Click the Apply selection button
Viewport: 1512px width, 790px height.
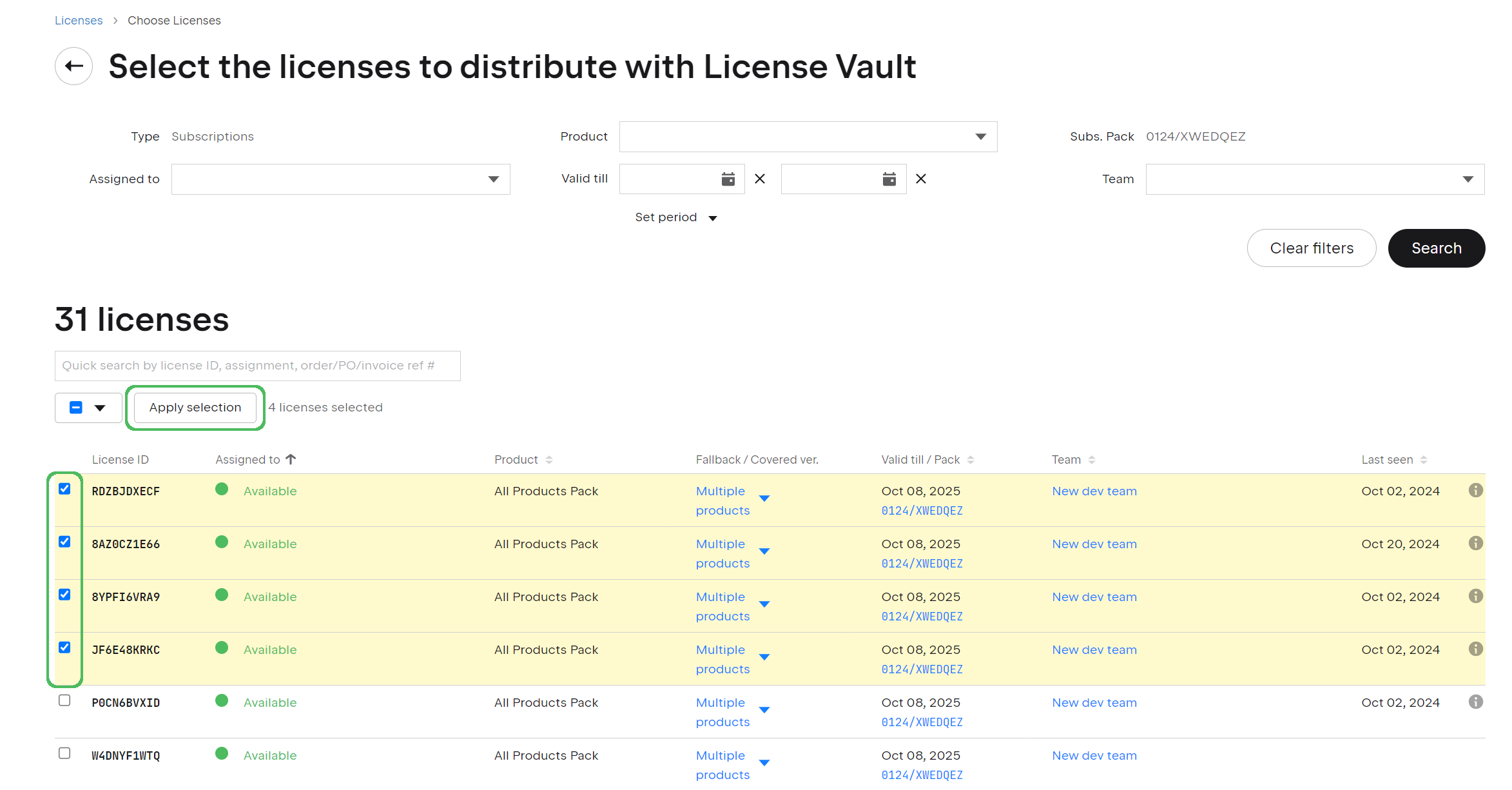click(x=195, y=407)
